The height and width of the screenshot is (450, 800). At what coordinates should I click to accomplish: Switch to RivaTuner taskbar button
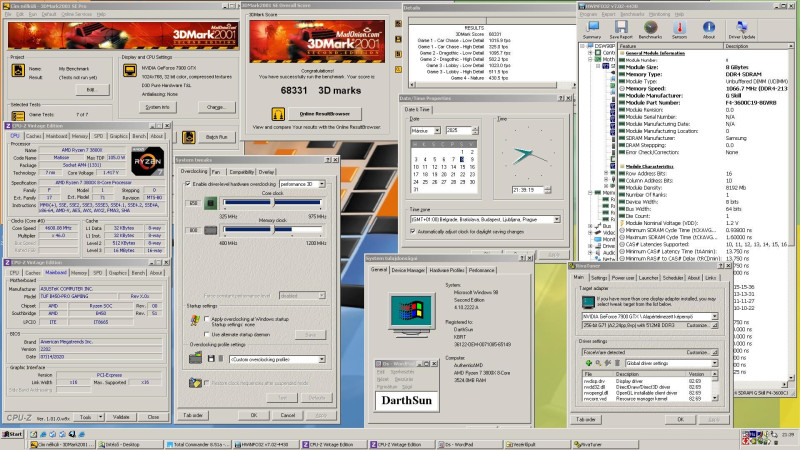click(x=605, y=444)
